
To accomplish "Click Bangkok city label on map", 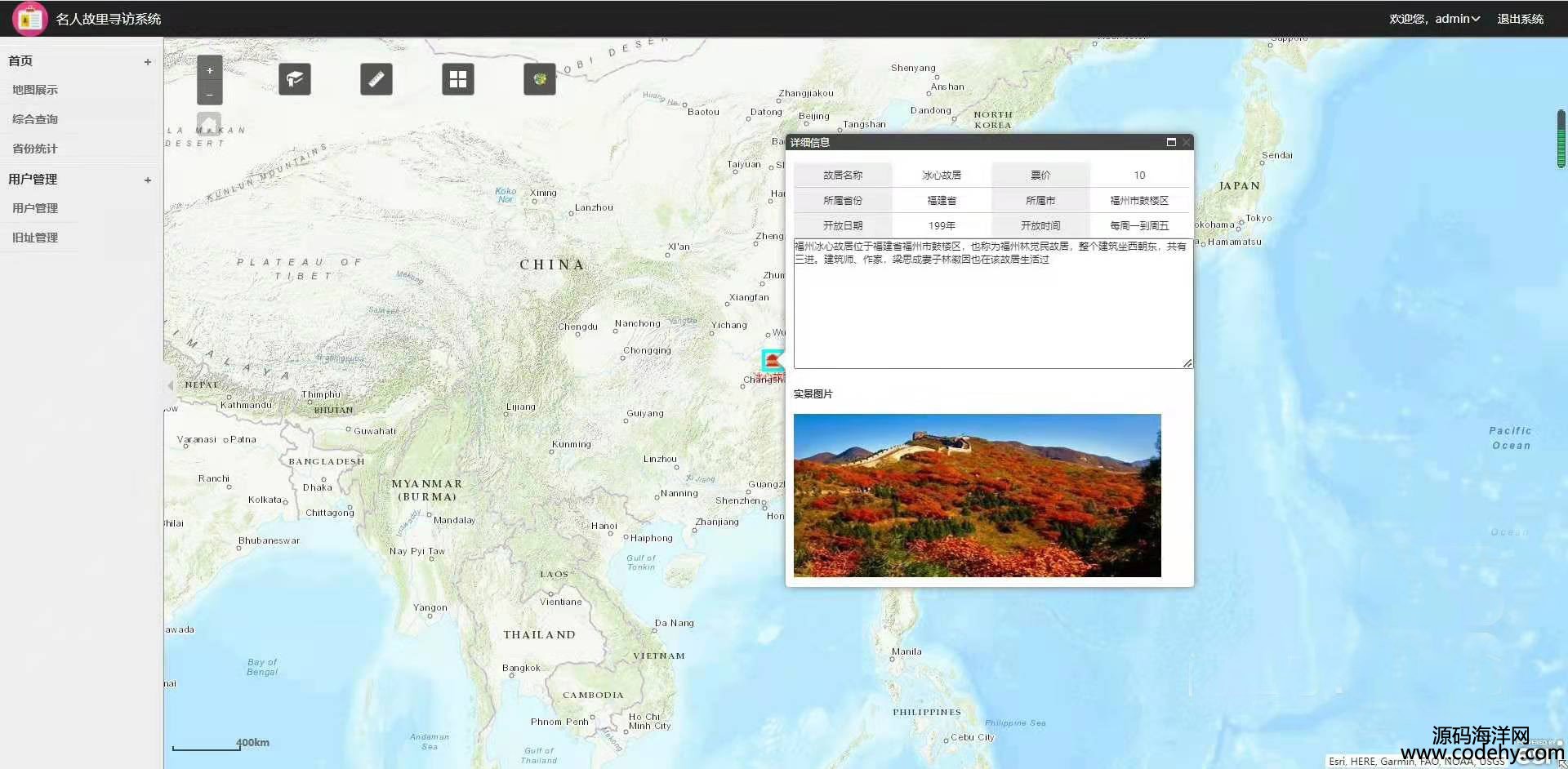I will (521, 668).
